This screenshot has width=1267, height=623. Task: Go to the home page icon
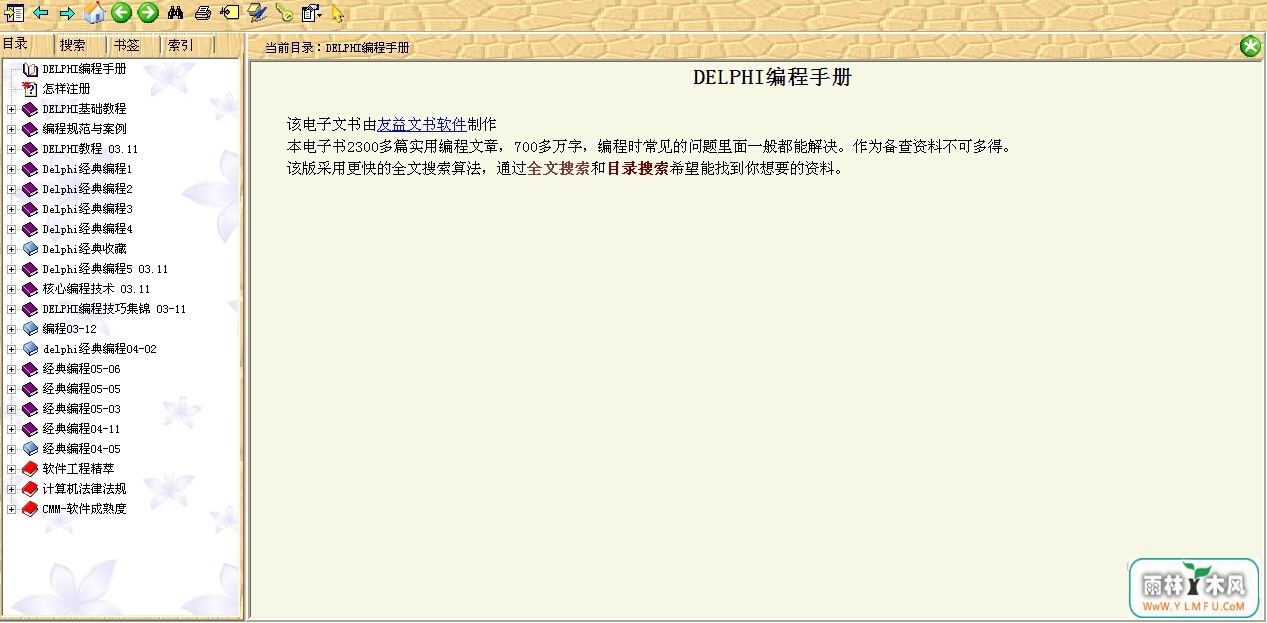click(x=94, y=12)
